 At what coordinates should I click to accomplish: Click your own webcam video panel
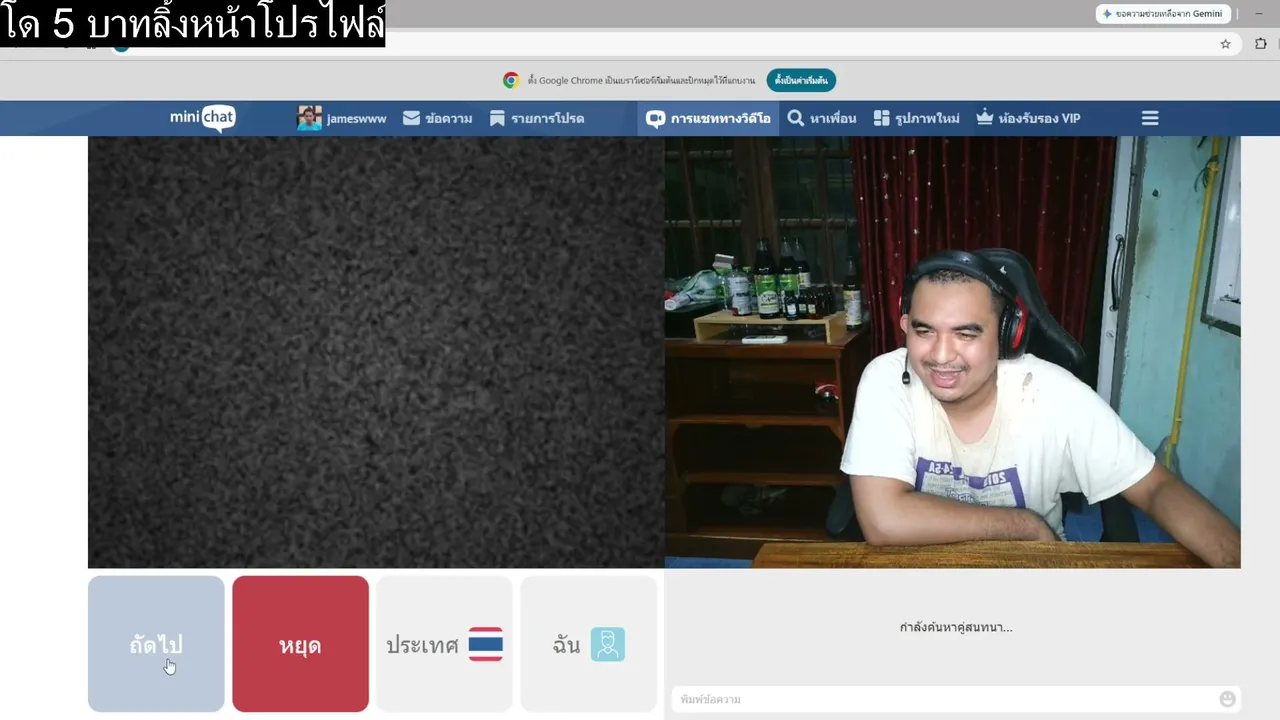[x=953, y=352]
